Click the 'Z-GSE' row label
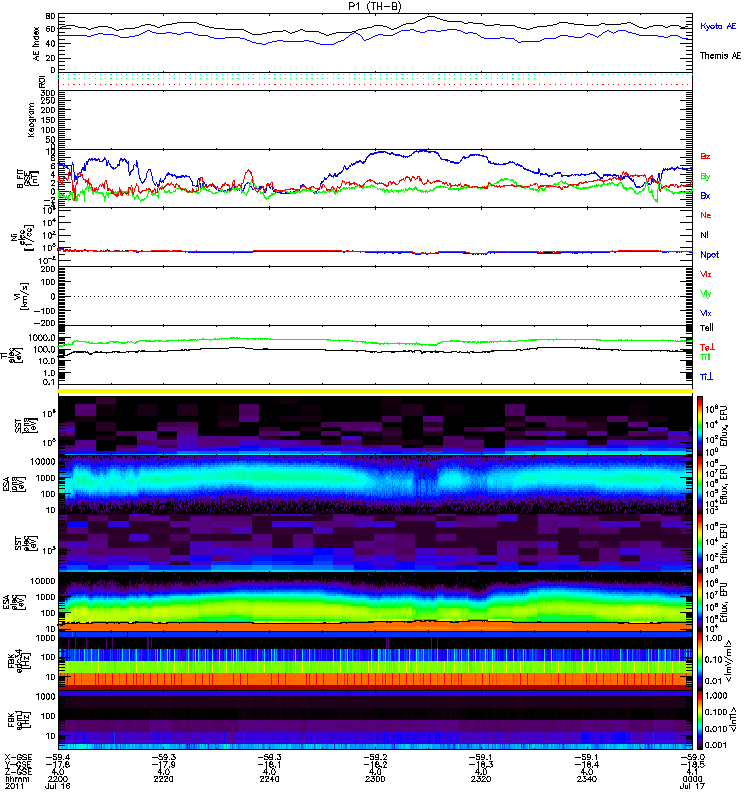Viewport: 750px width, 800px height. [16, 771]
